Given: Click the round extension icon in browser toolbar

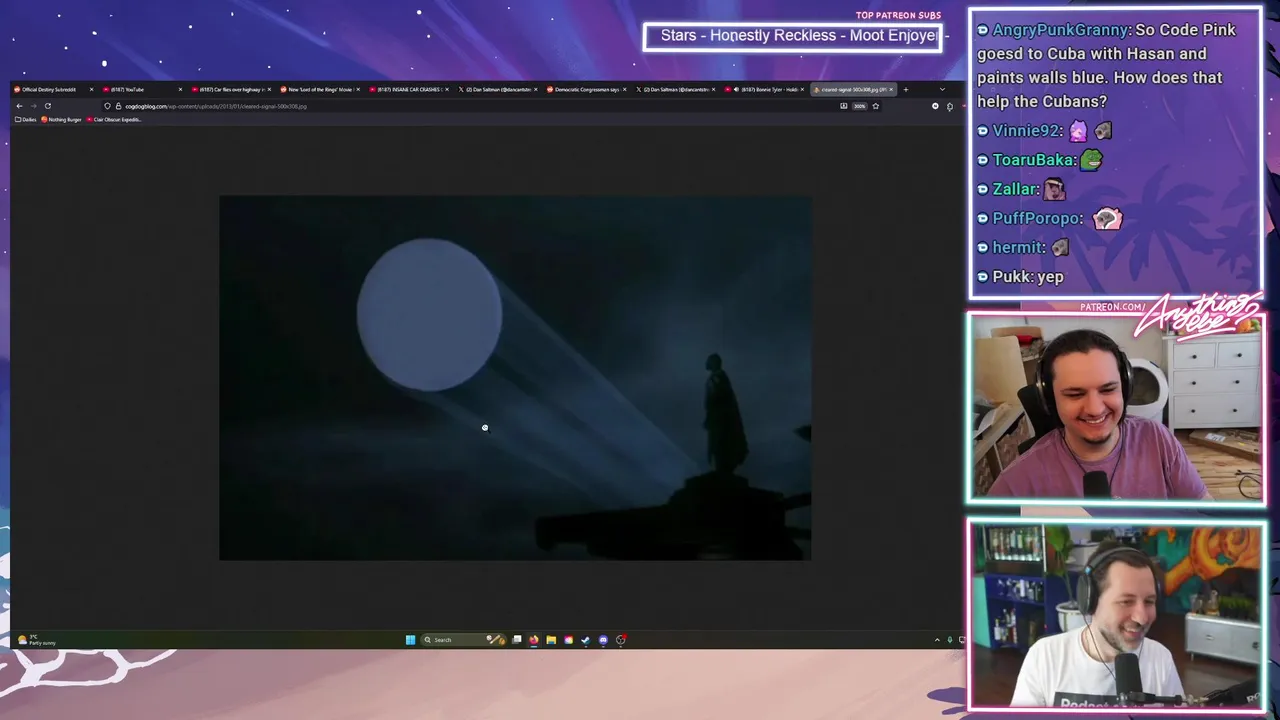Looking at the screenshot, I should point(935,106).
